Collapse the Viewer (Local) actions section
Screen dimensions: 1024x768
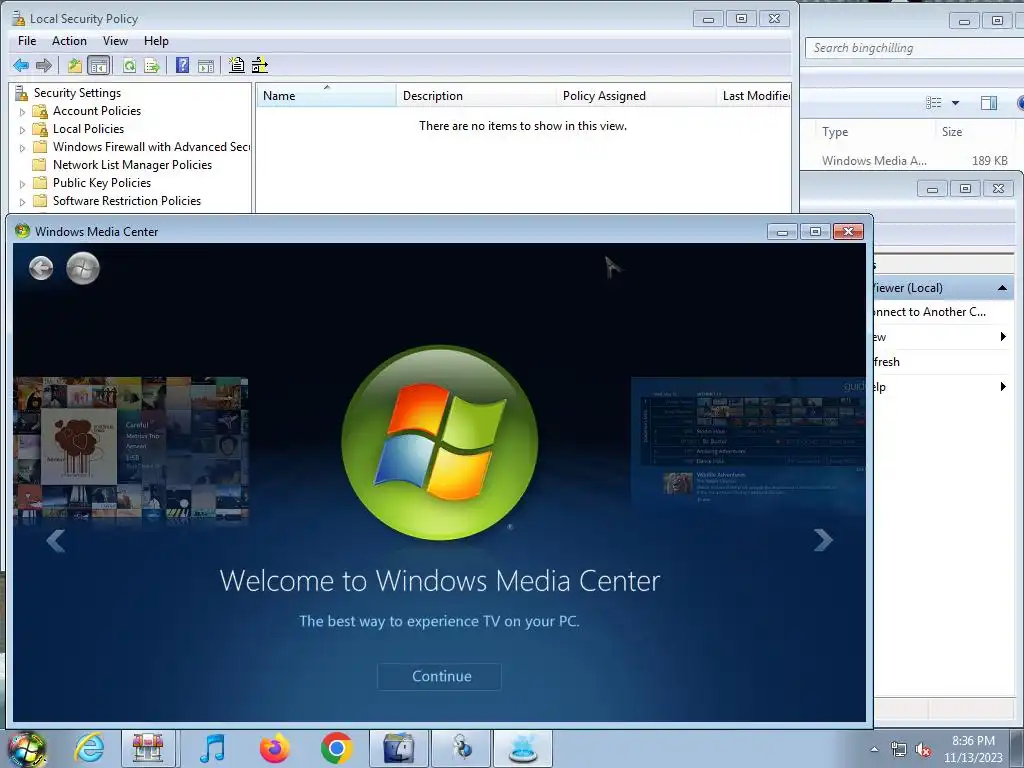click(1002, 288)
